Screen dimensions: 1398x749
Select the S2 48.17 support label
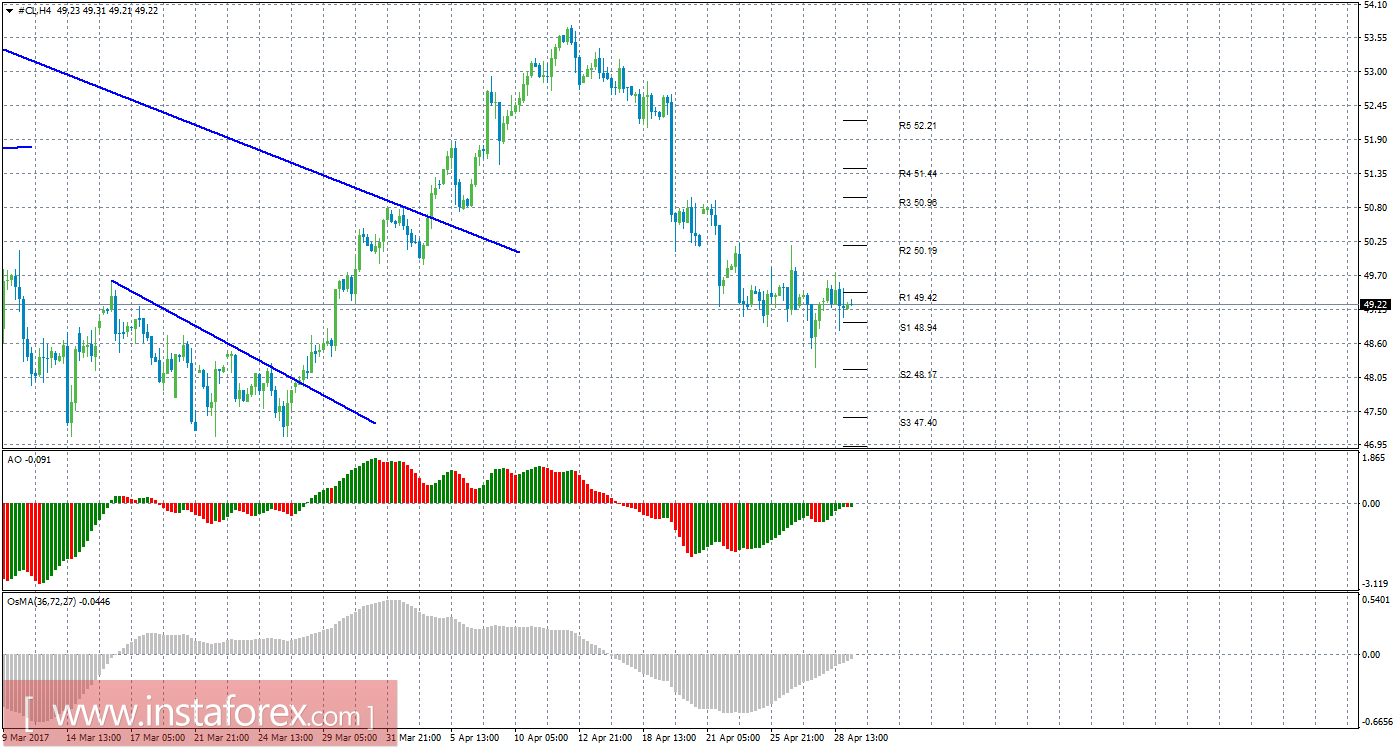coord(917,375)
